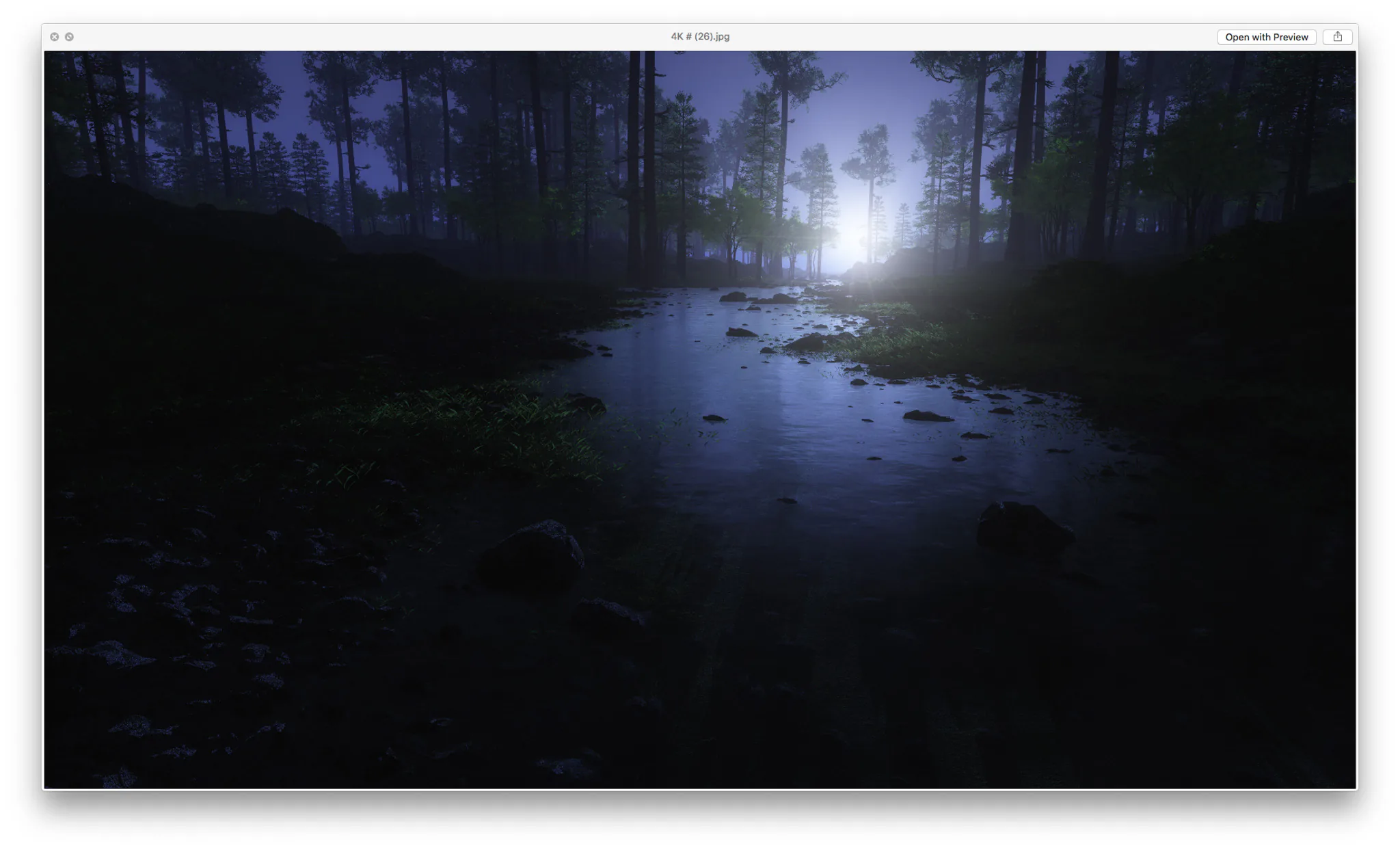Image resolution: width=1400 pixels, height=850 pixels.
Task: Click the file title 4K # (26).jpg
Action: [x=700, y=37]
